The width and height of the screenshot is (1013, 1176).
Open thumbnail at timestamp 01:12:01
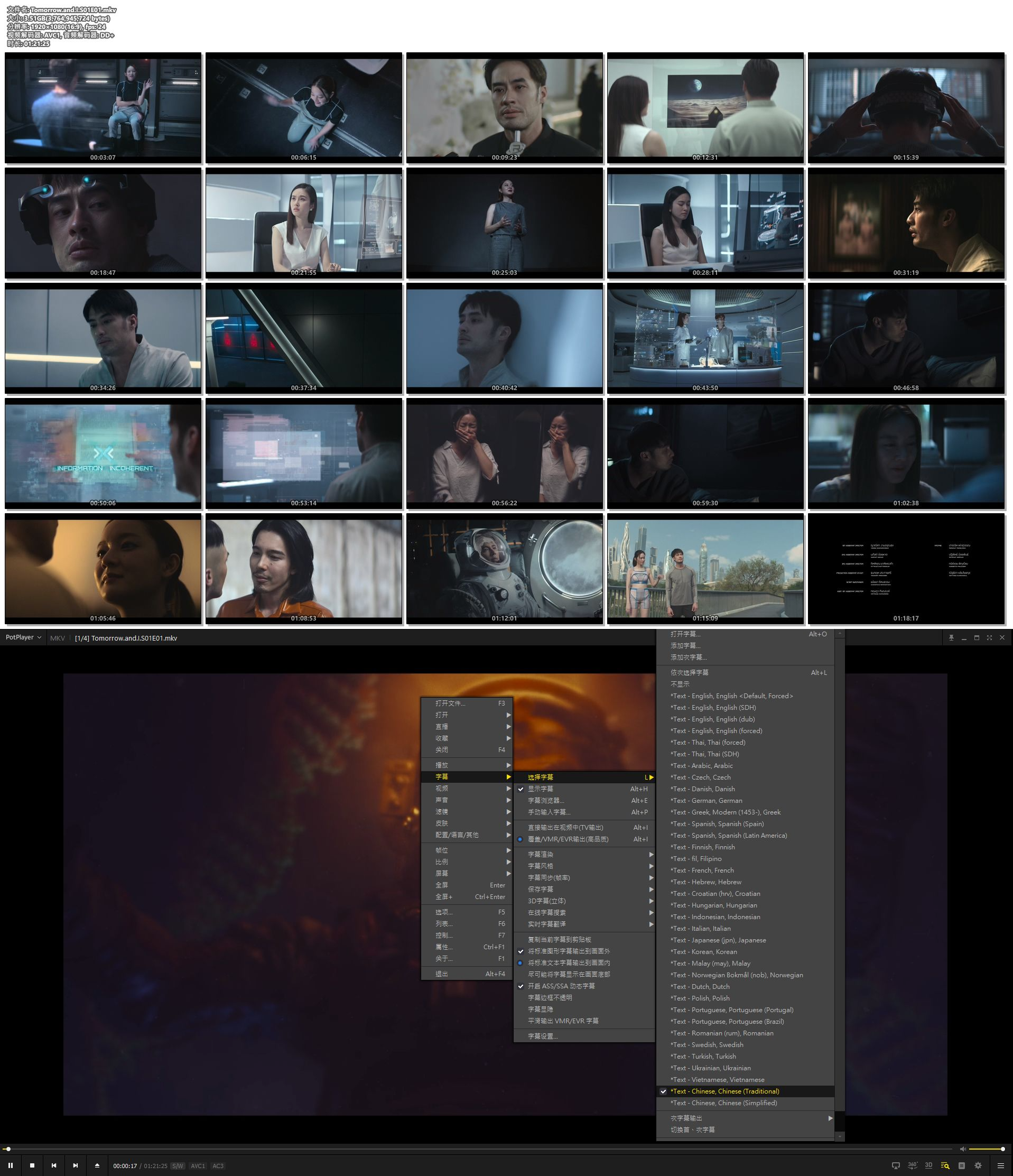[x=505, y=569]
